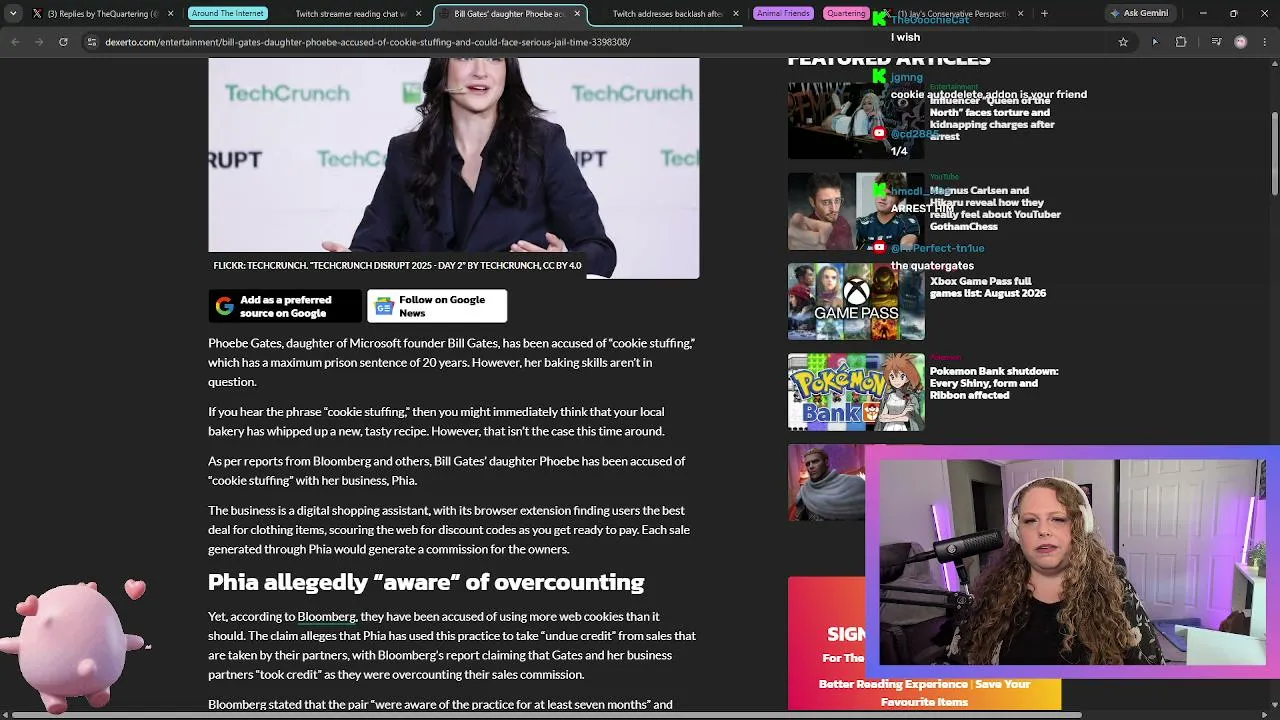Open the Magnus Carlsen article thumbnail

(x=856, y=211)
